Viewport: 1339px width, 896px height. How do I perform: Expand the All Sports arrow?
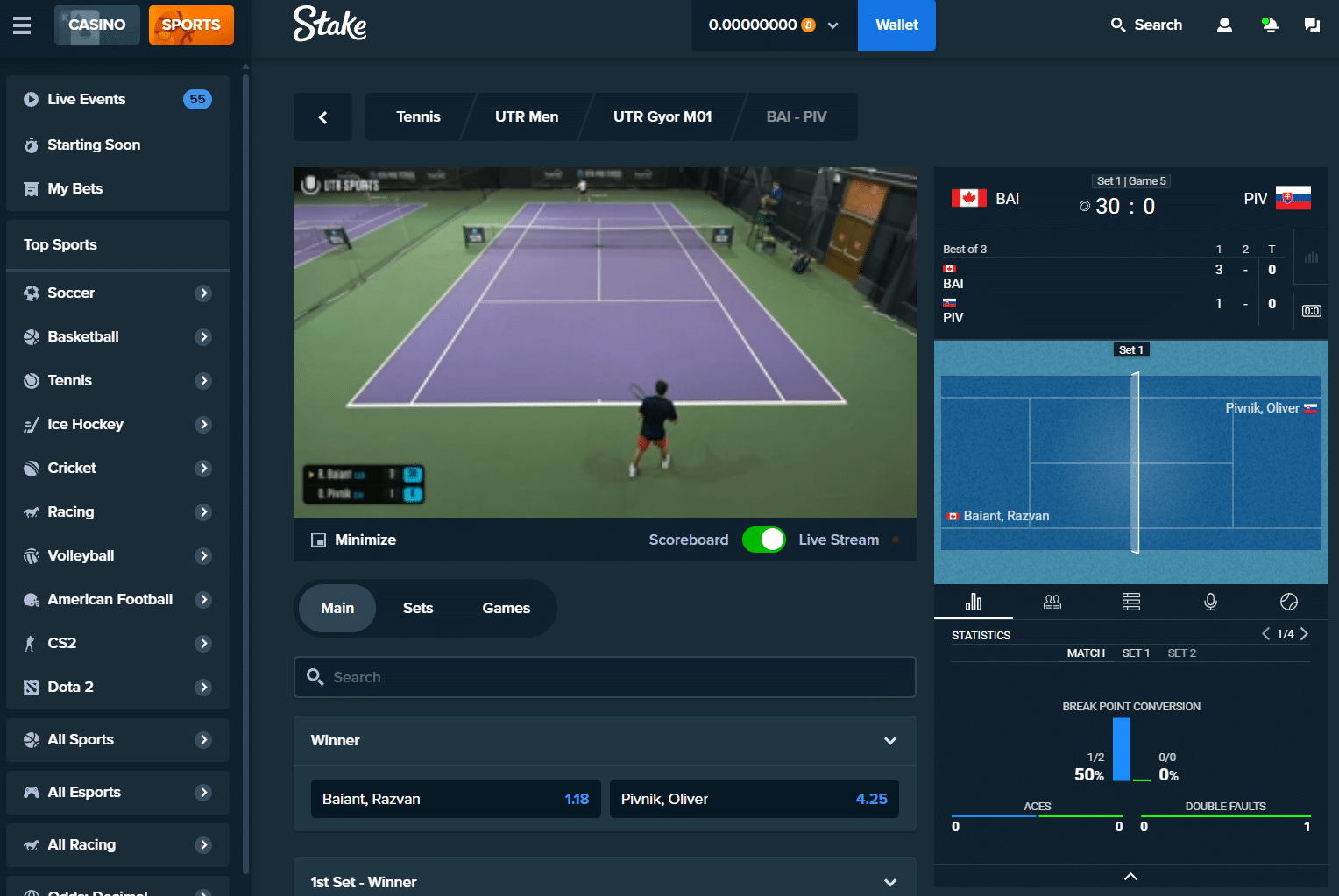coord(203,739)
